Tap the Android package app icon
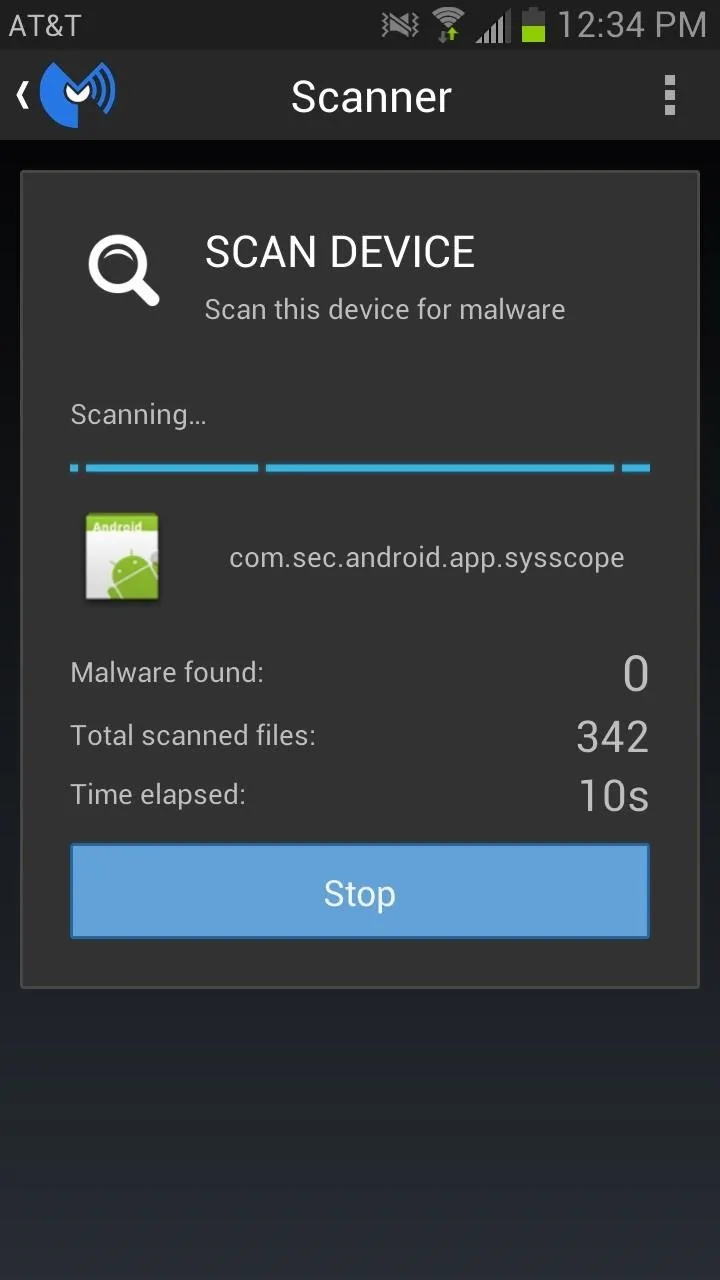The width and height of the screenshot is (720, 1280). (x=121, y=557)
